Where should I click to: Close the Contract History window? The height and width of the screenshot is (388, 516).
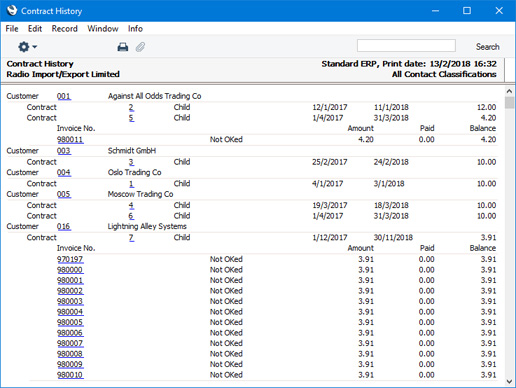499,11
